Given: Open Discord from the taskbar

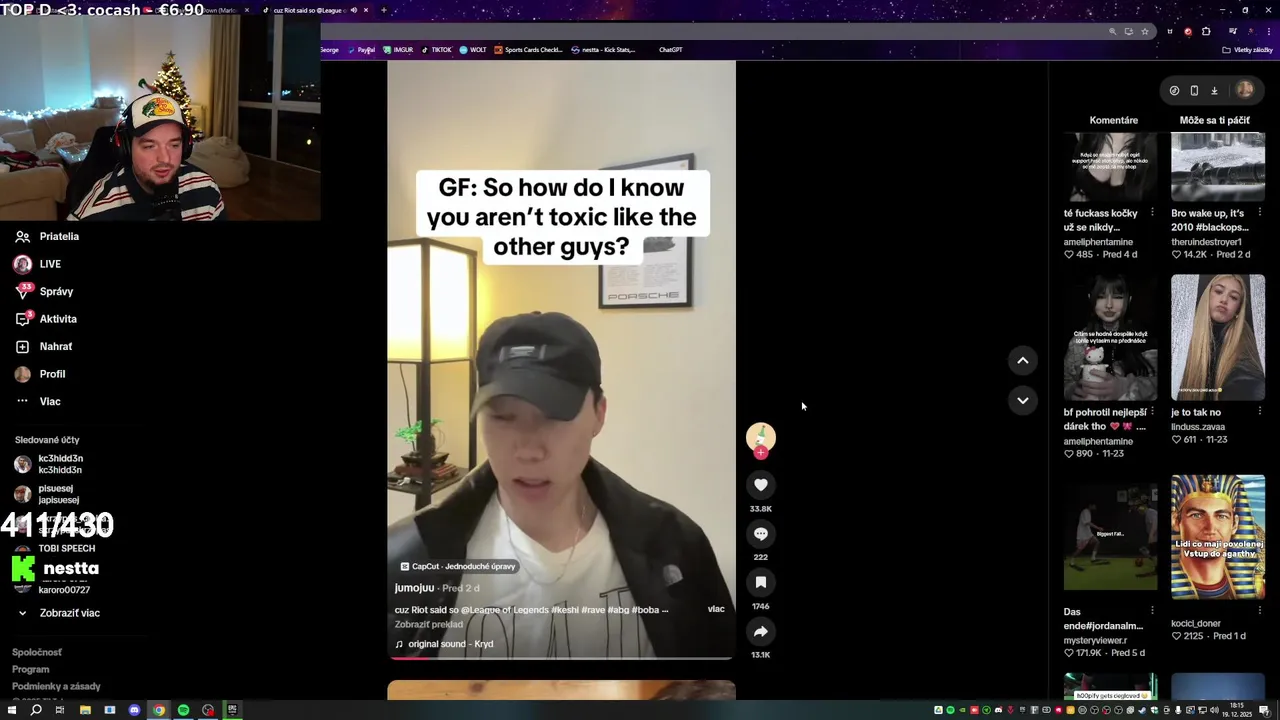Looking at the screenshot, I should tap(134, 710).
